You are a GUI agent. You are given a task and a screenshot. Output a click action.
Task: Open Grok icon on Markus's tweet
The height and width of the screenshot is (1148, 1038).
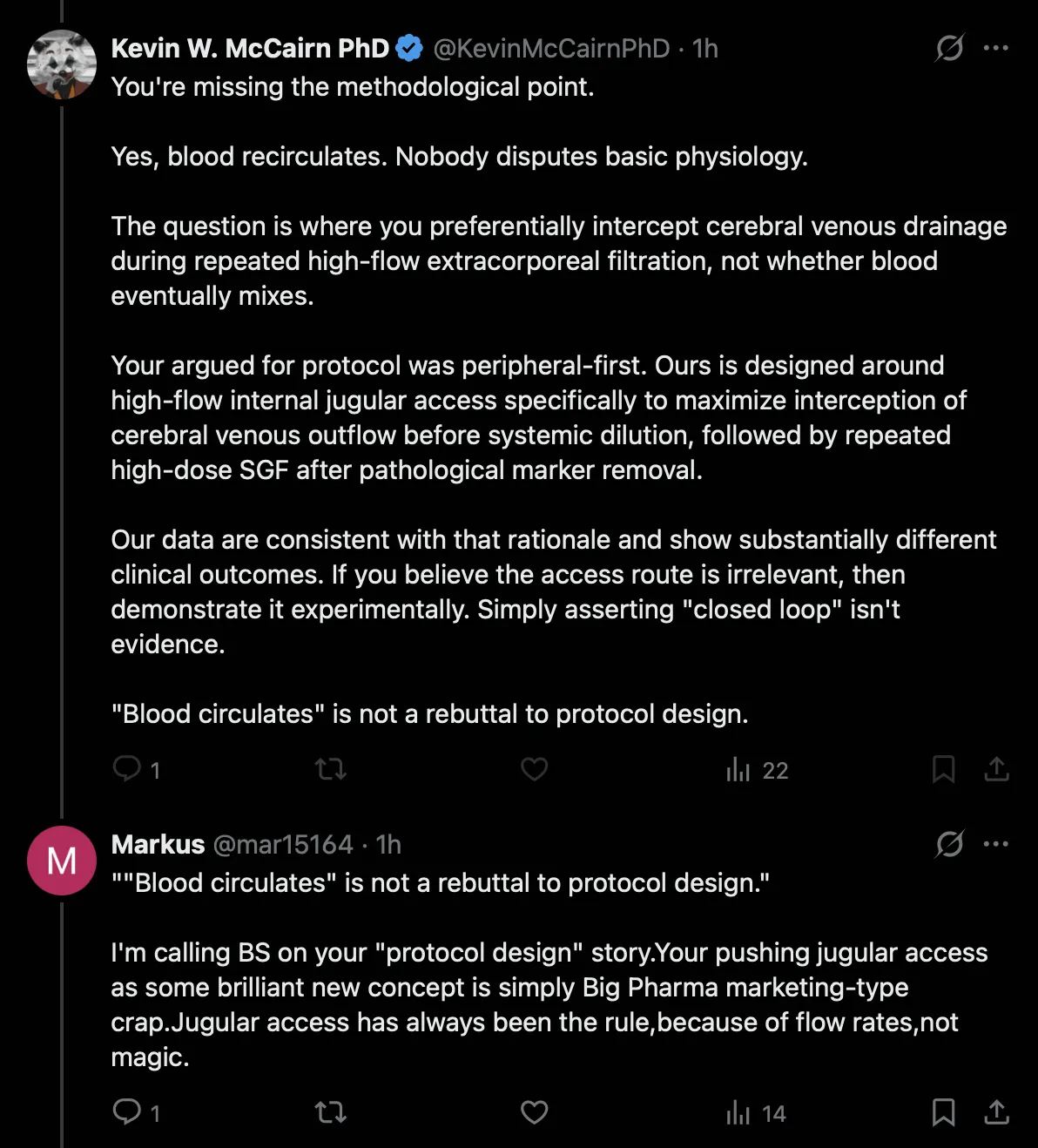click(x=949, y=844)
